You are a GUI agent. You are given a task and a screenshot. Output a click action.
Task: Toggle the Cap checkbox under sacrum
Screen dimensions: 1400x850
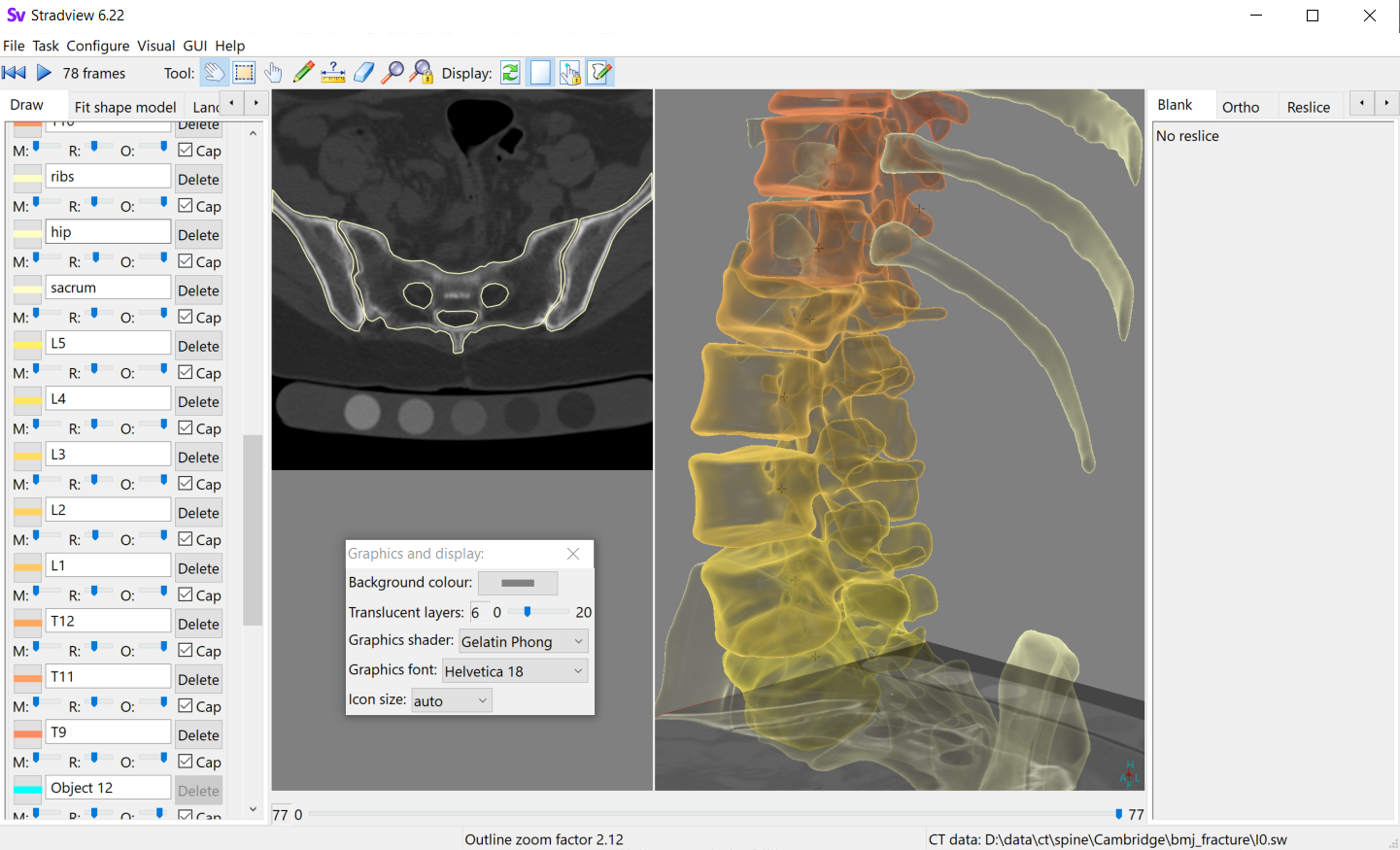(186, 317)
